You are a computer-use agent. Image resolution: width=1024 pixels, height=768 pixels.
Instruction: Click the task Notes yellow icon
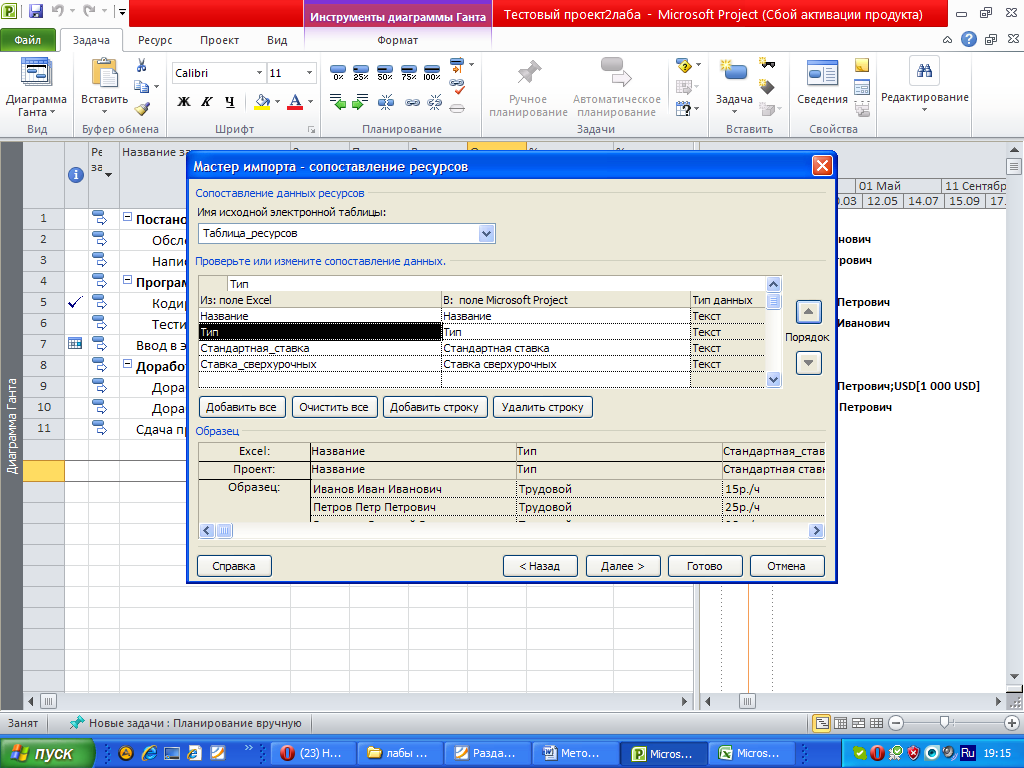(862, 65)
